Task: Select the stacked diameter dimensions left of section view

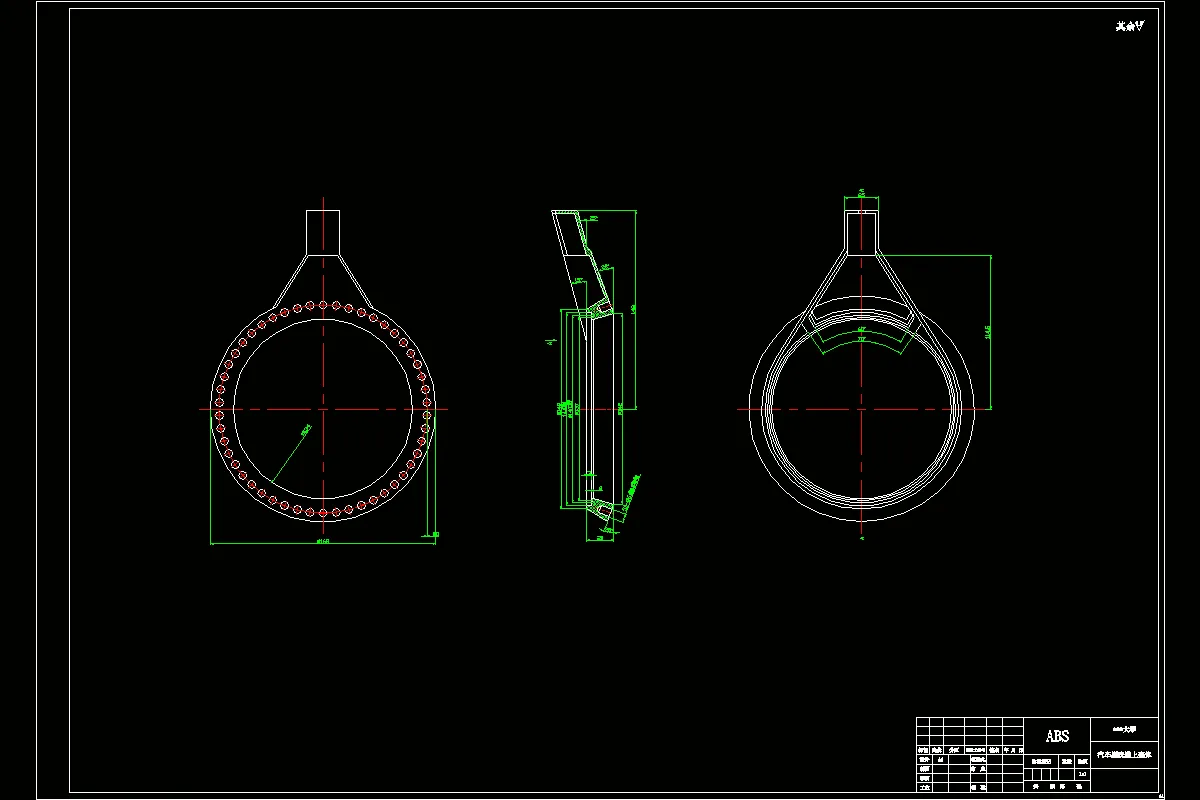Action: coord(568,409)
